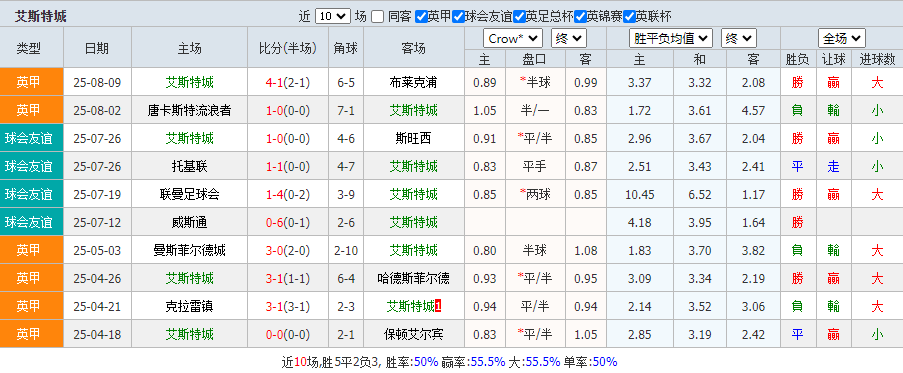This screenshot has height=373, width=903.
Task: Uncheck the 英甲 league filter checkbox
Action: pos(421,16)
